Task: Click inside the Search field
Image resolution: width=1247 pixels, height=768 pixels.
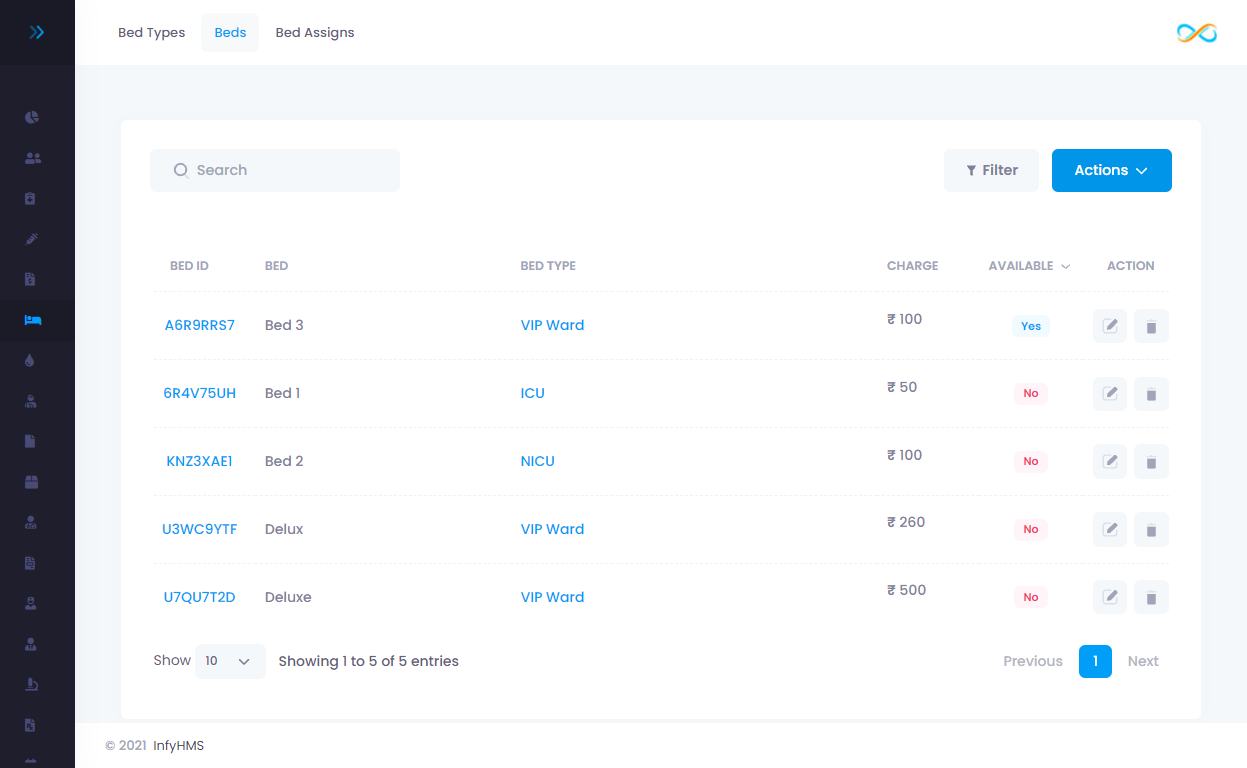Action: tap(275, 170)
